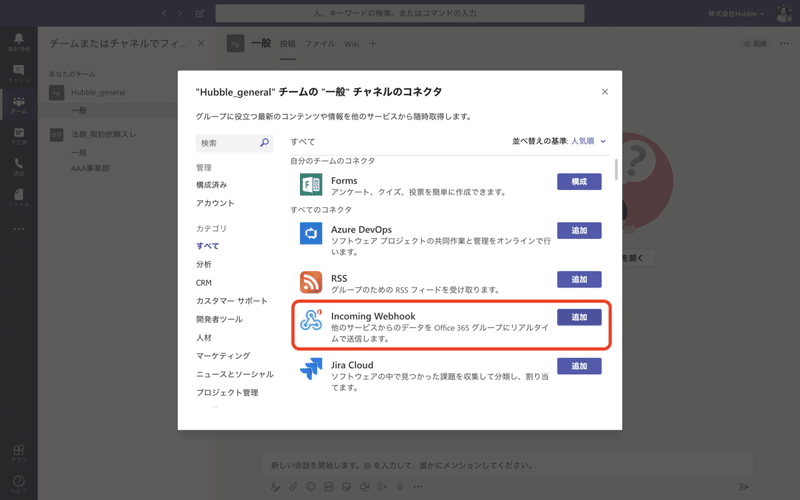The width and height of the screenshot is (800, 500).
Task: Select the Teams icon in left rail
Action: pos(18,104)
